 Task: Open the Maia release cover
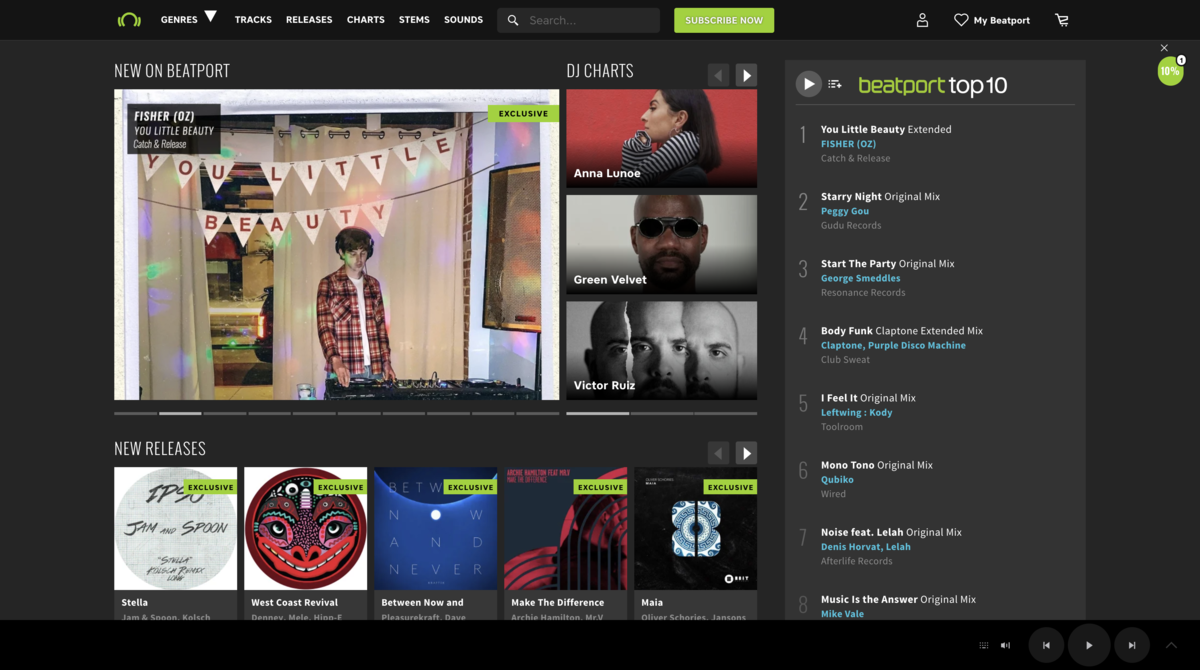[695, 529]
